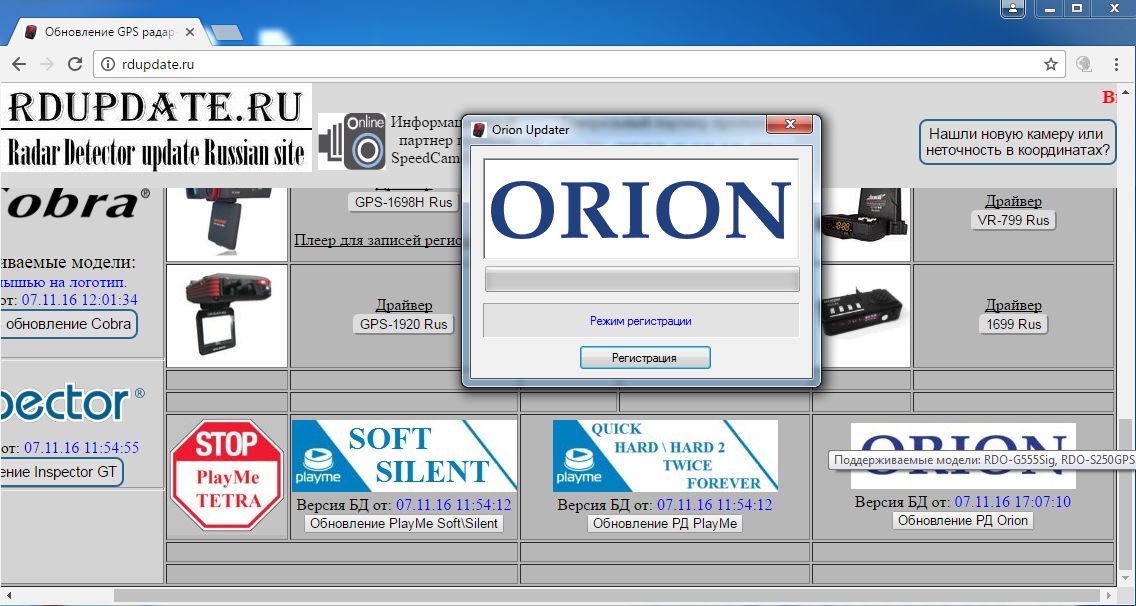The height and width of the screenshot is (606, 1136).
Task: Click the STOP PlayMe TETRA sign
Action: pyautogui.click(x=227, y=475)
